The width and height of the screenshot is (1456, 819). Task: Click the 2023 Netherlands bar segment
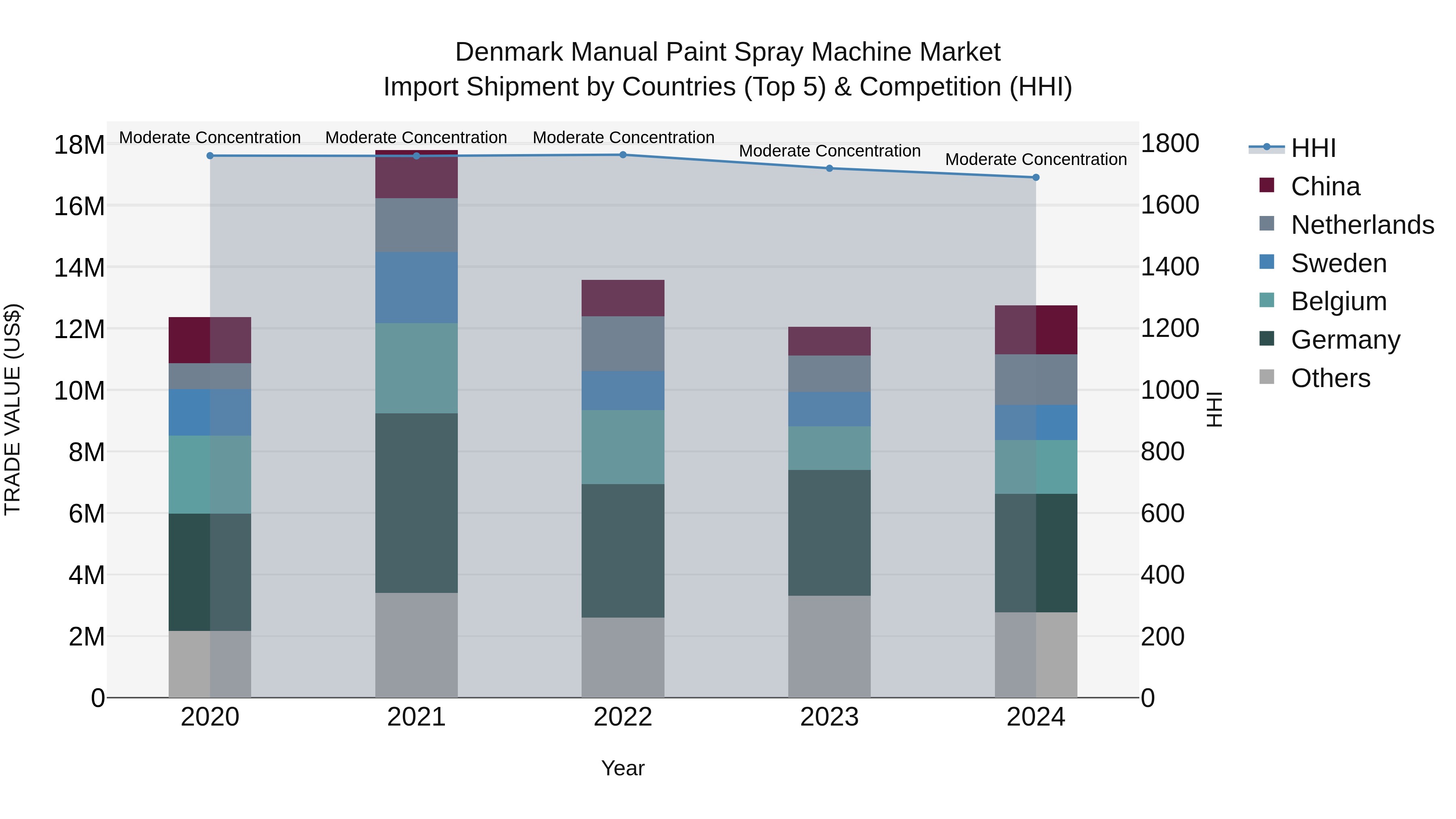830,374
